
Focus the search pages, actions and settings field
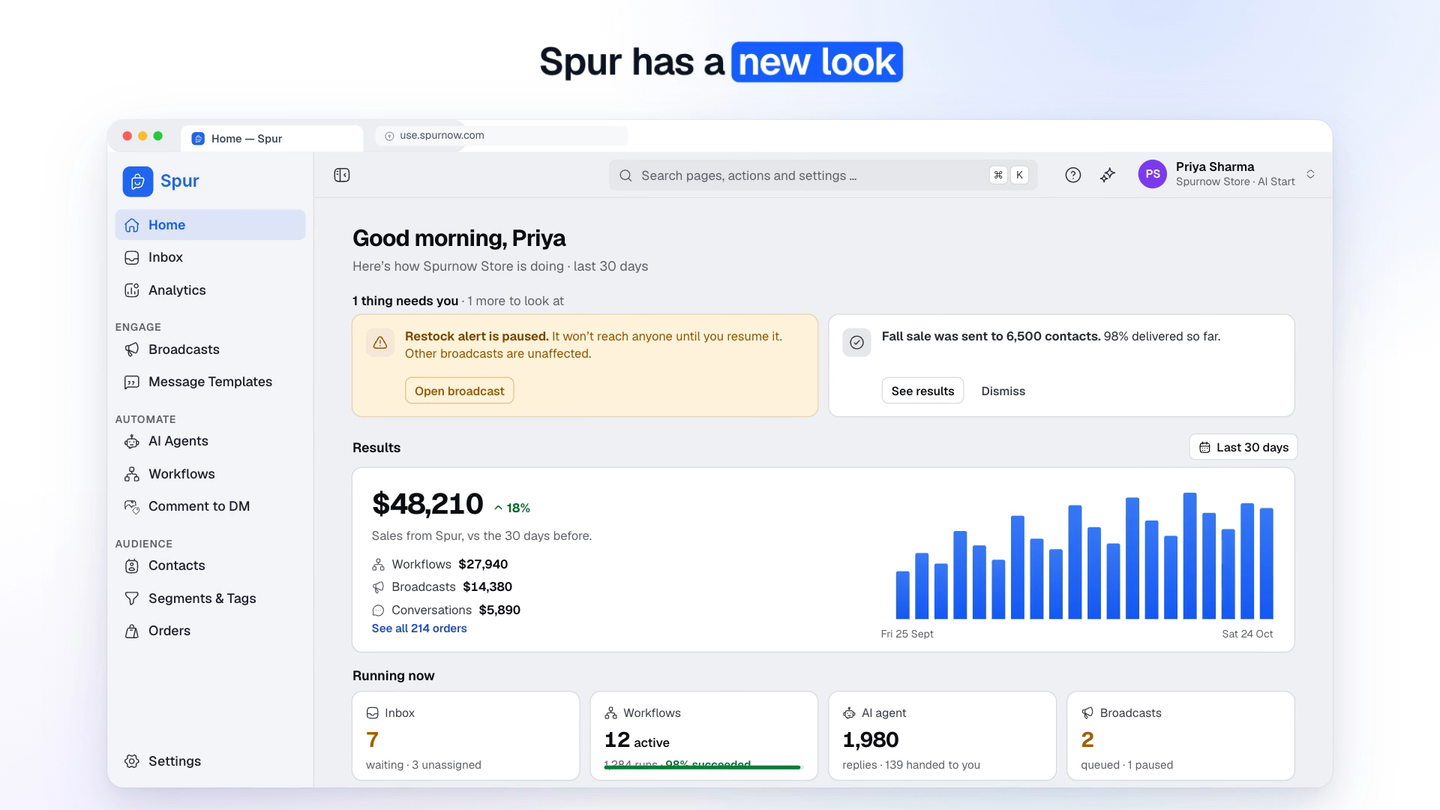point(823,175)
